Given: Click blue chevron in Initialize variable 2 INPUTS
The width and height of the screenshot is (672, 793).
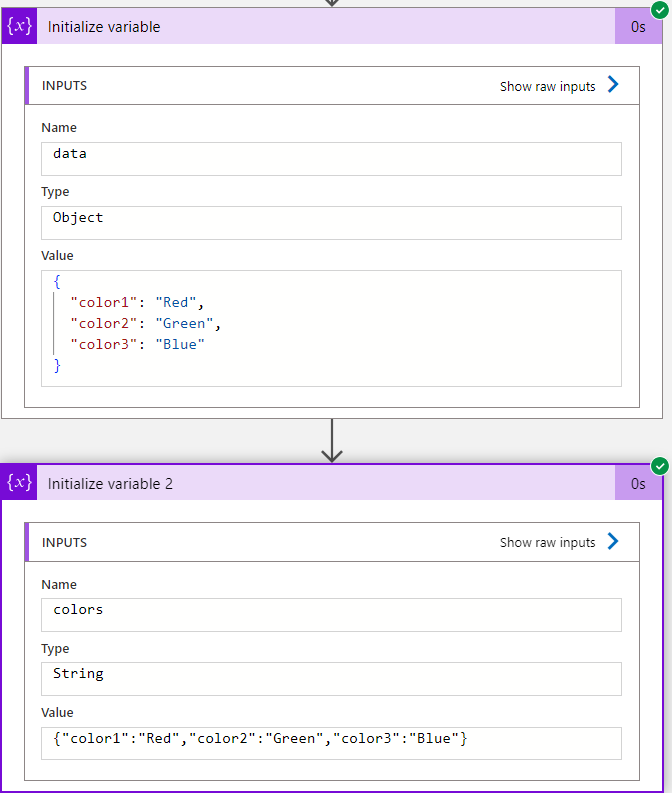Looking at the screenshot, I should (613, 542).
